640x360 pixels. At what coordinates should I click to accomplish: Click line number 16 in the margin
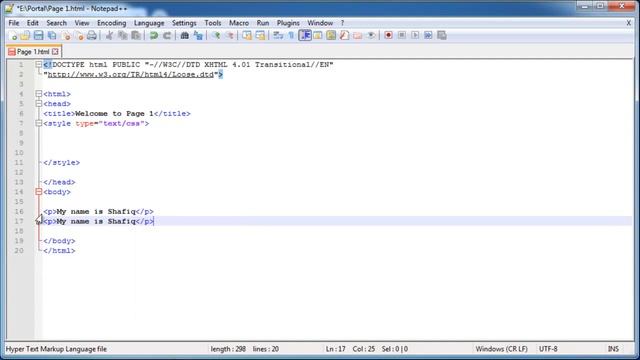tap(19, 211)
